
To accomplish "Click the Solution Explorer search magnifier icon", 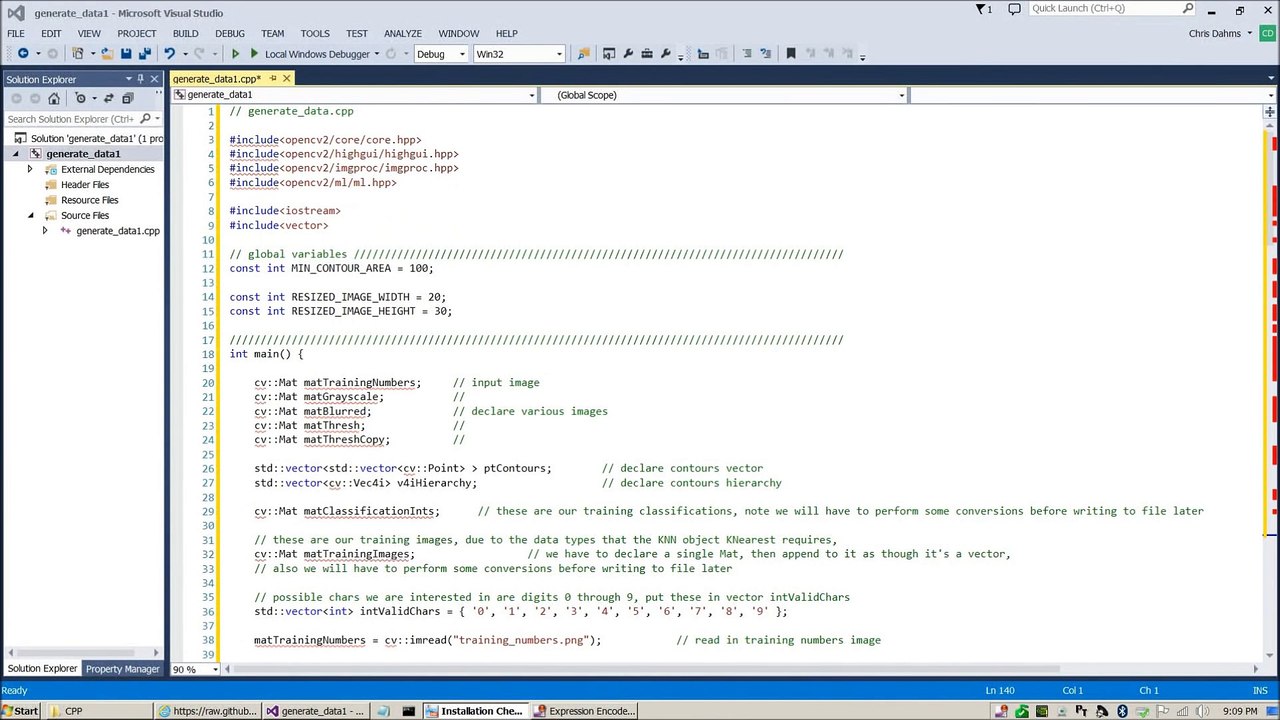I will 145,119.
